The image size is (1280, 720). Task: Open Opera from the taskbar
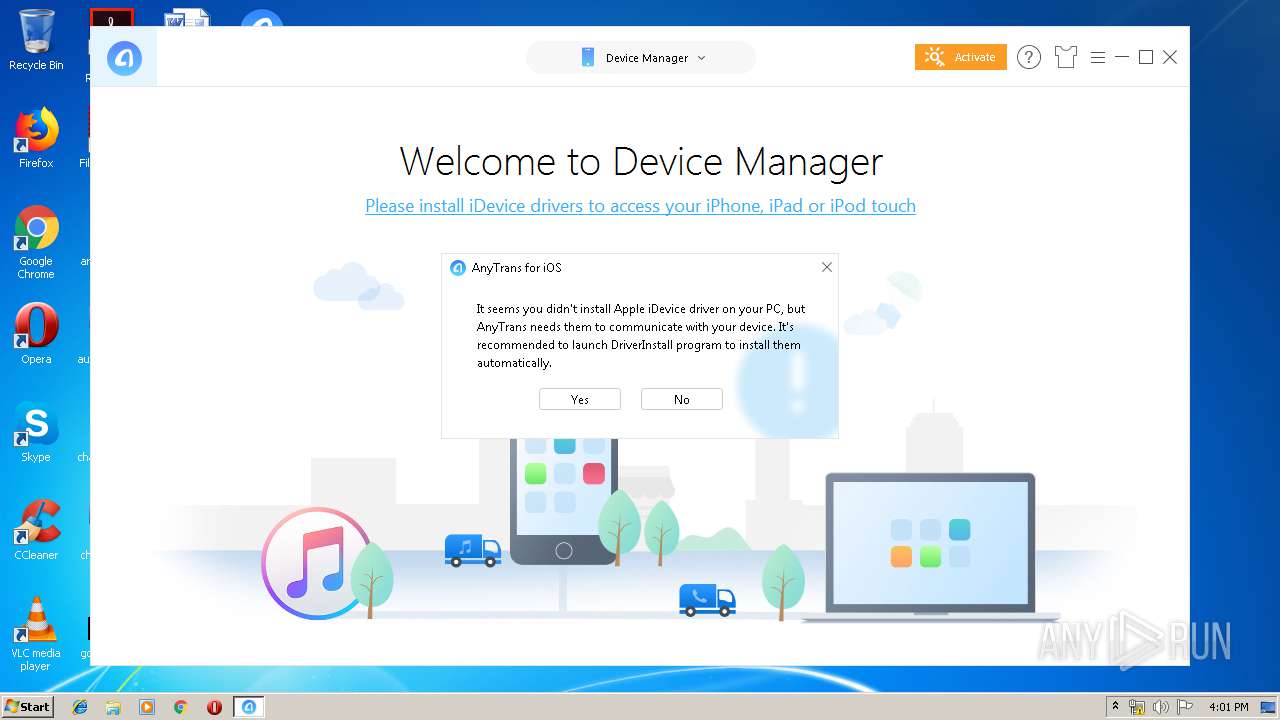click(214, 707)
